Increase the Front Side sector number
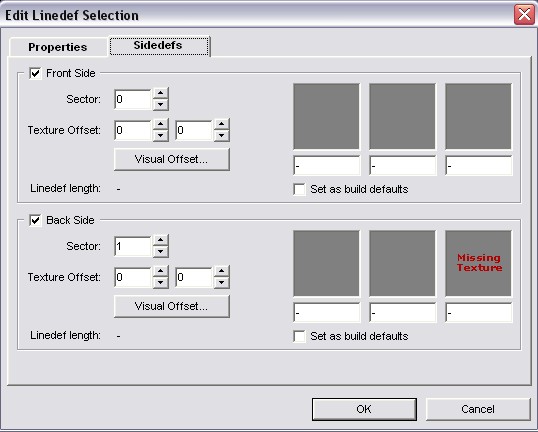This screenshot has height=432, width=538. point(161,93)
